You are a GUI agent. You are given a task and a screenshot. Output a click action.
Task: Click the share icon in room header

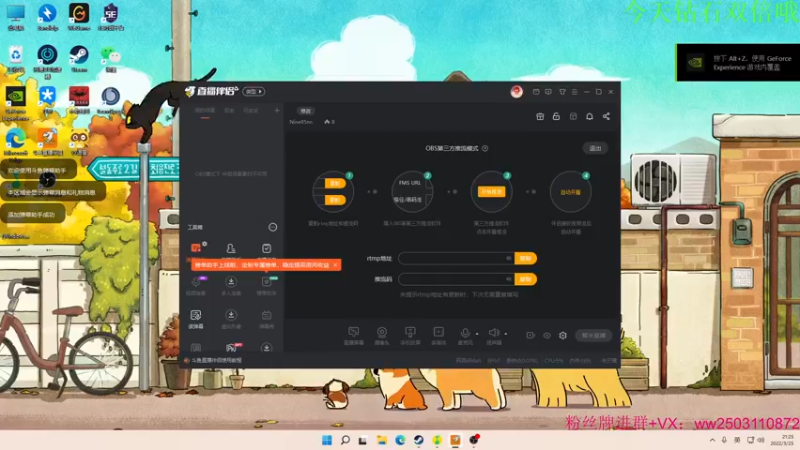[606, 116]
